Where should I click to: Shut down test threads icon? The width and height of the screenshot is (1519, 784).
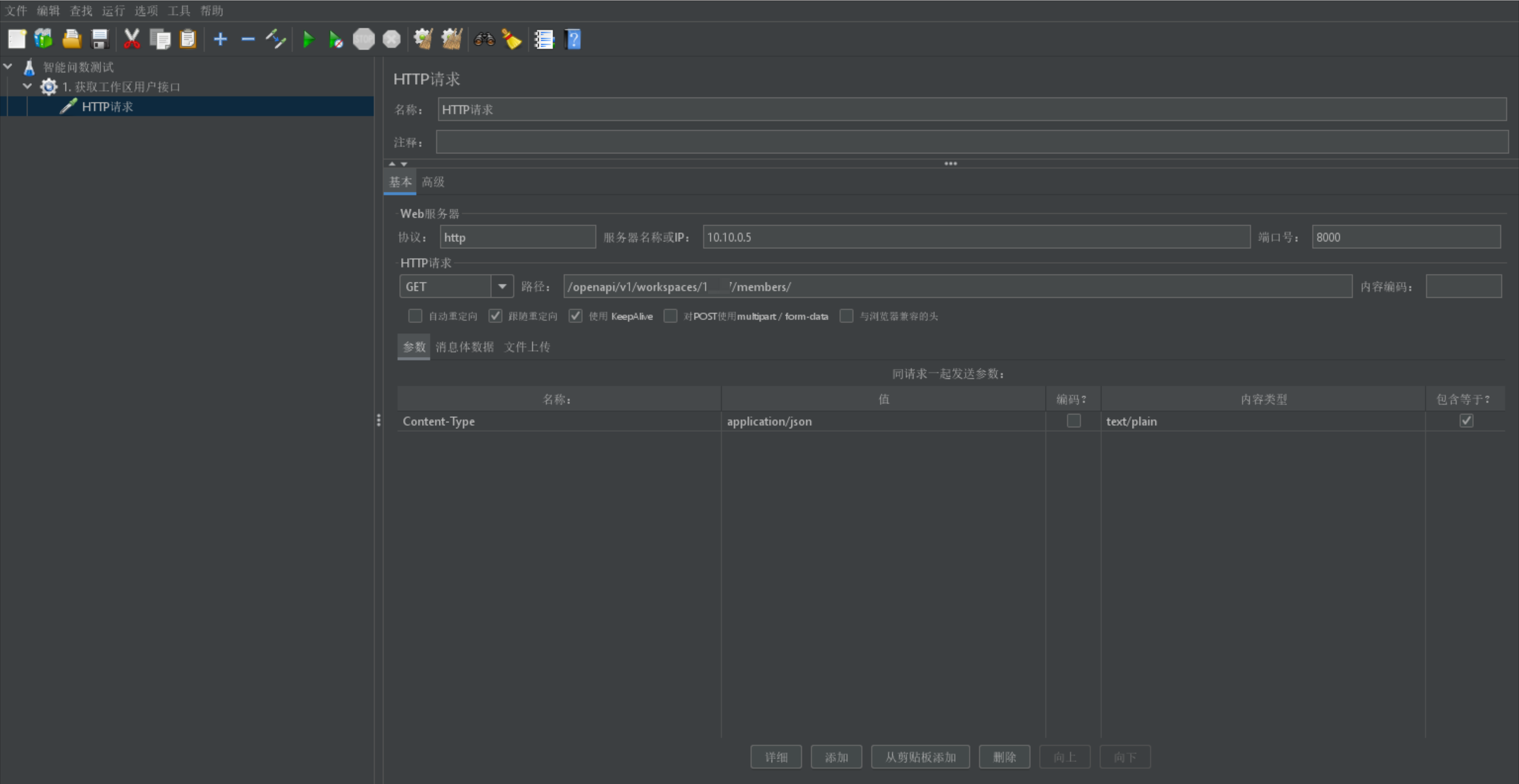(392, 40)
